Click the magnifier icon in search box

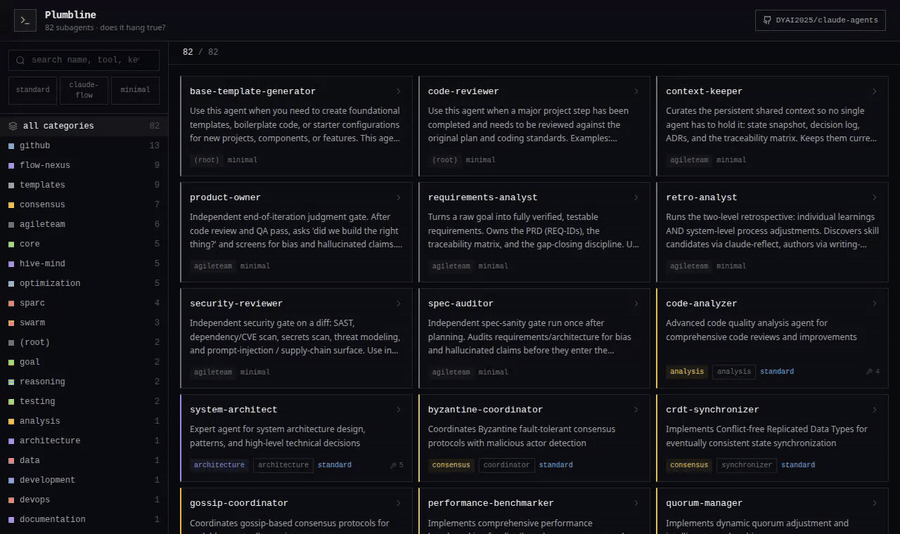pyautogui.click(x=20, y=60)
